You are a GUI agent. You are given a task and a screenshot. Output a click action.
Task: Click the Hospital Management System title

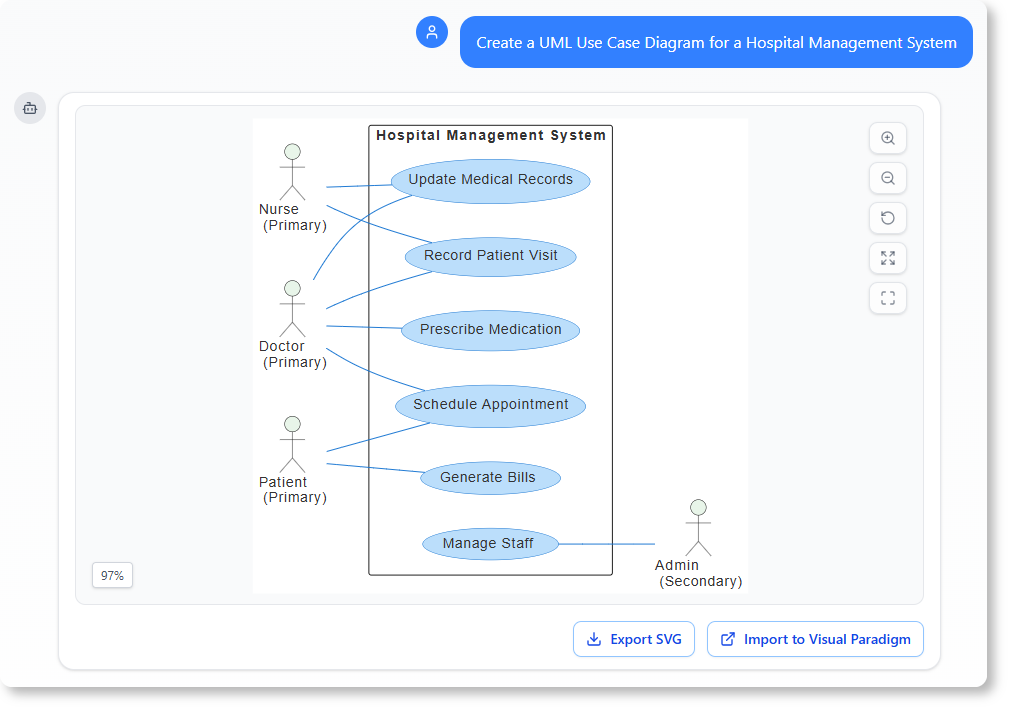(x=490, y=135)
